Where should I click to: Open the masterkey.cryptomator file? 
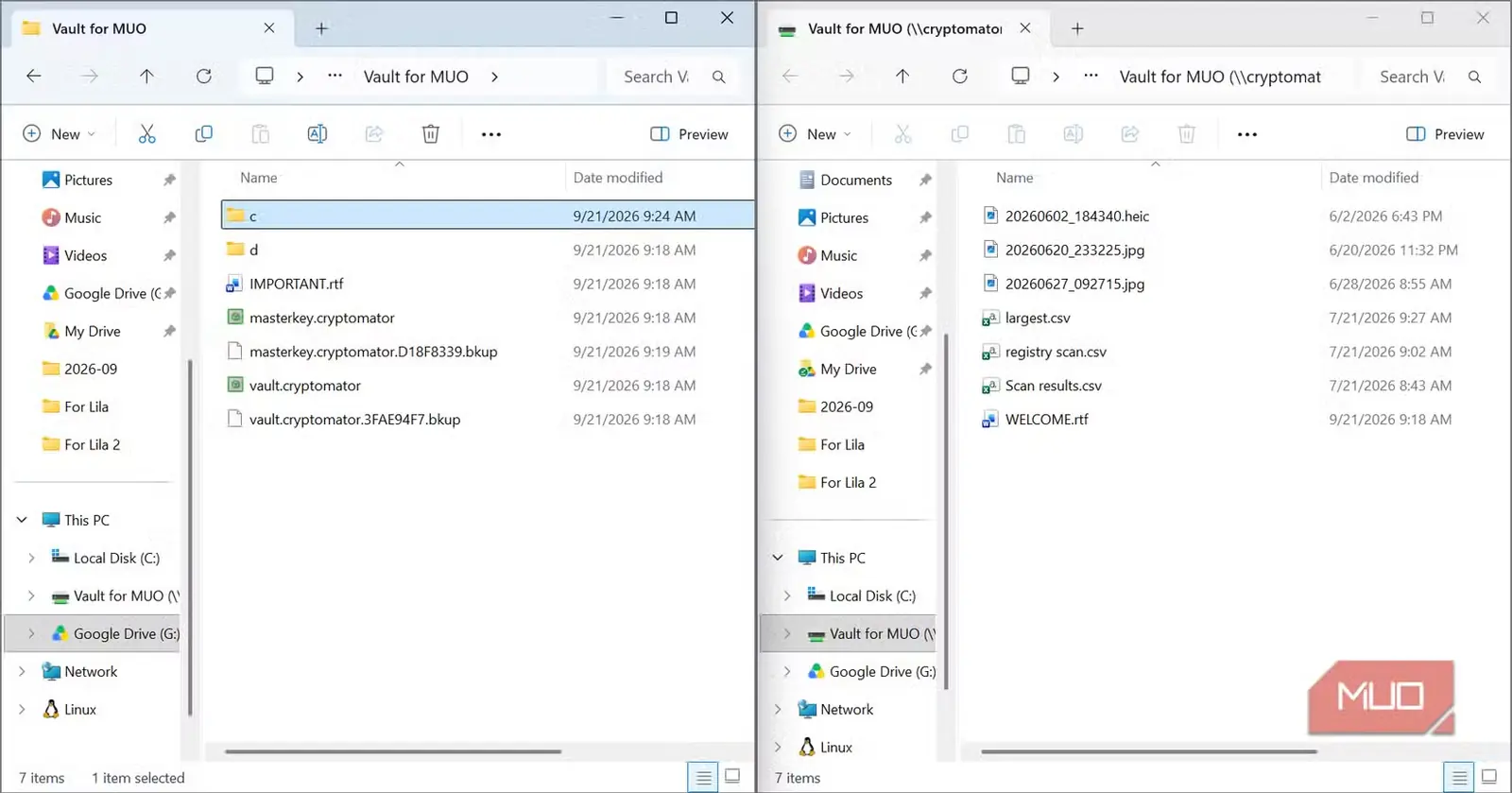tap(322, 318)
